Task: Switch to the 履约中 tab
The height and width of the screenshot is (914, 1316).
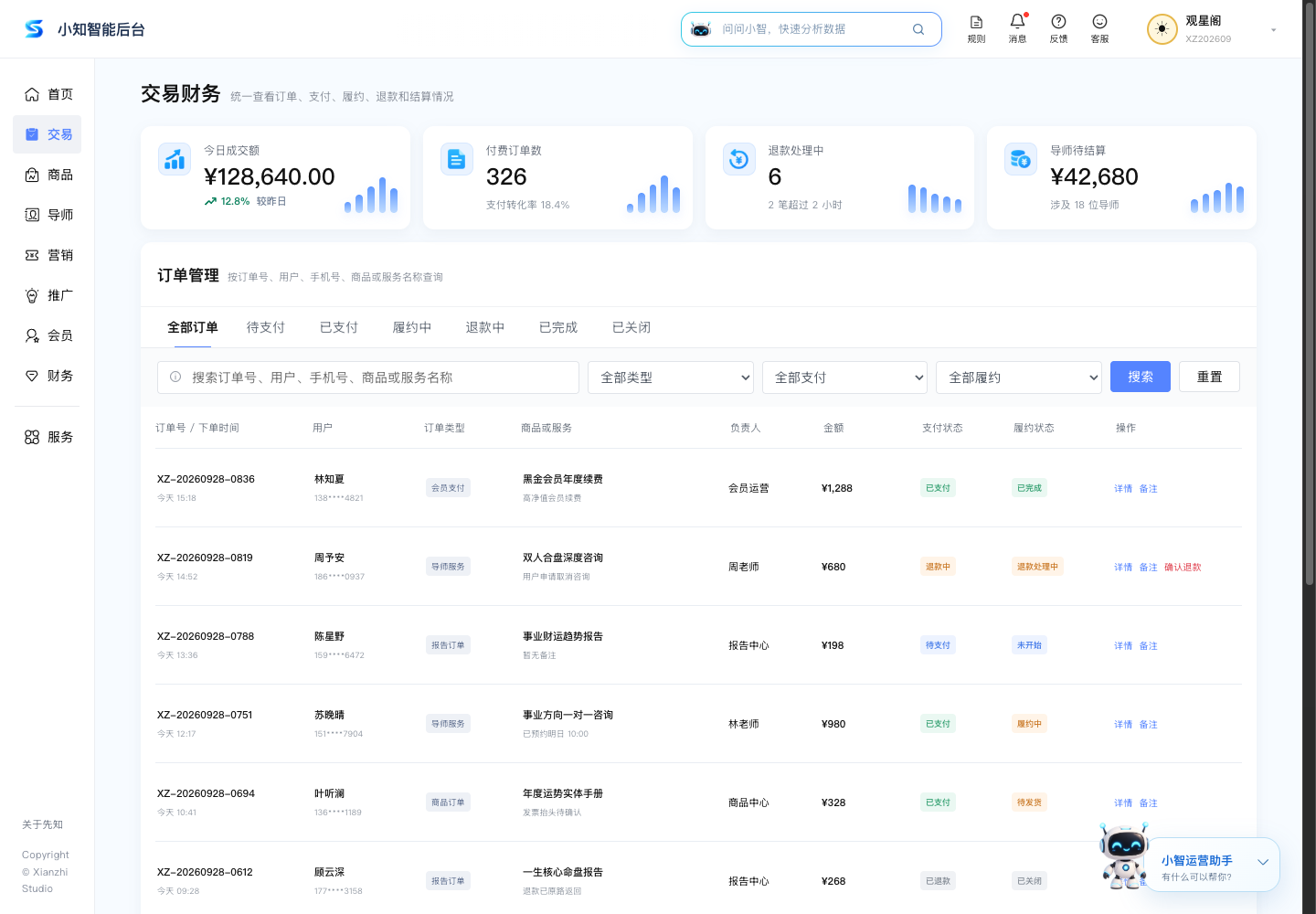Action: [412, 327]
